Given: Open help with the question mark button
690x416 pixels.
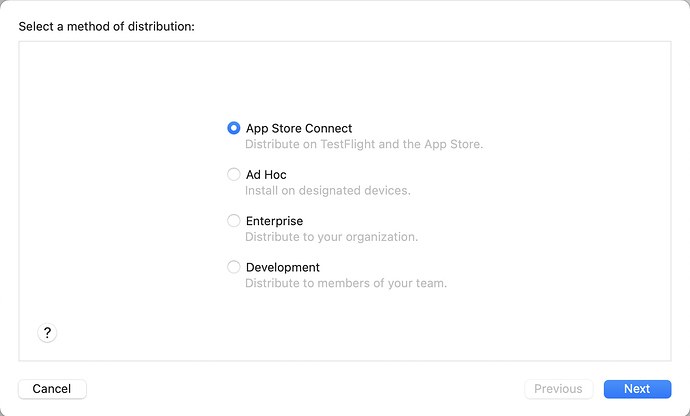Looking at the screenshot, I should 47,333.
